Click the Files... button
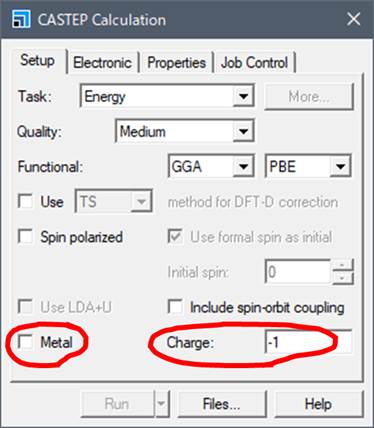This screenshot has height=428, width=374. 222,404
